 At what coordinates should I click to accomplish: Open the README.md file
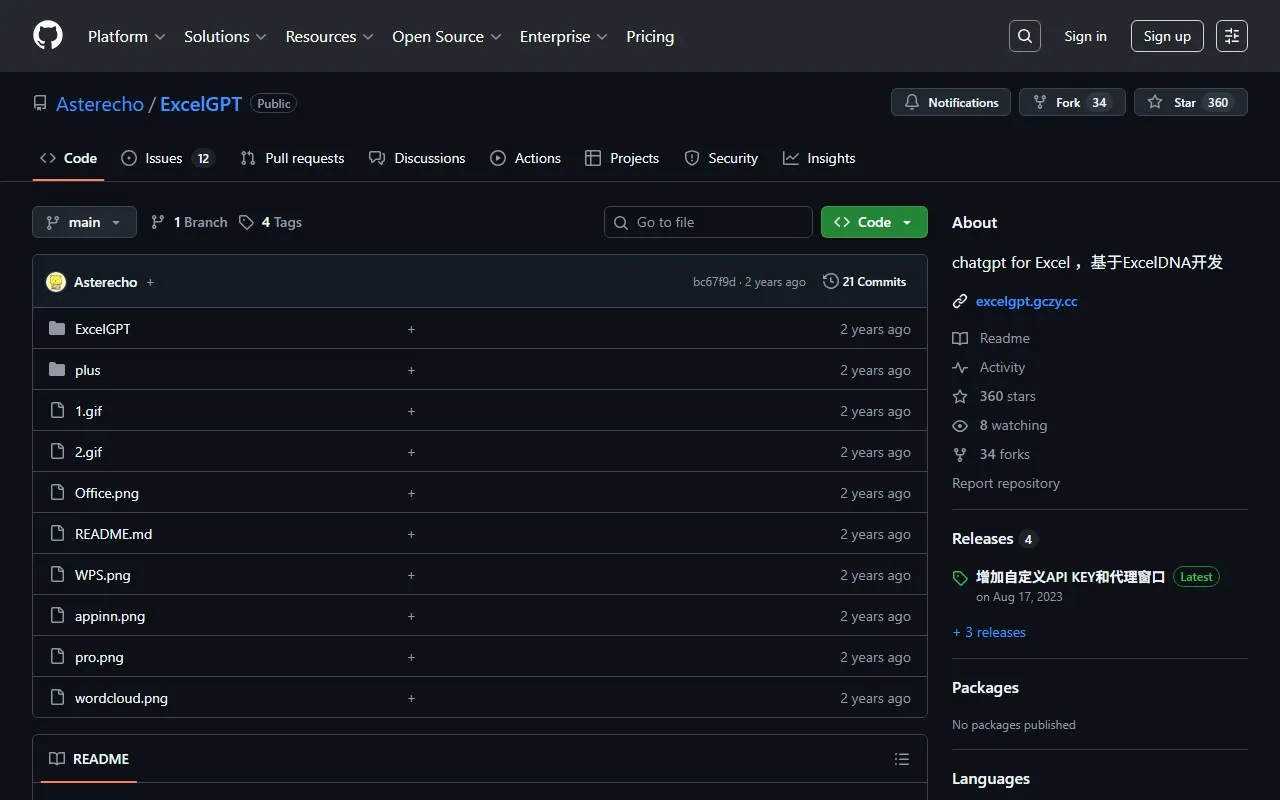pyautogui.click(x=113, y=534)
